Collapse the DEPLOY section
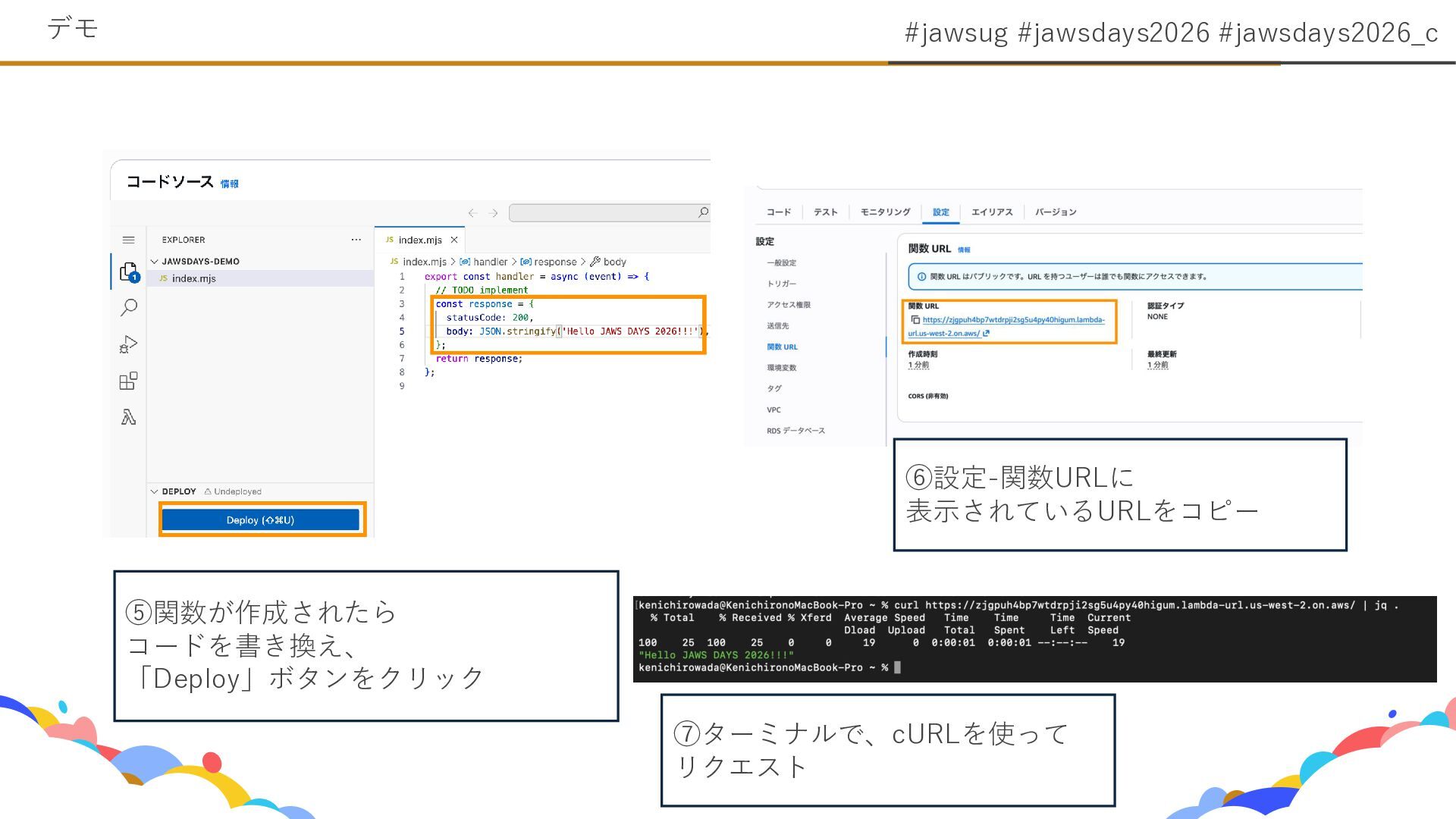1456x819 pixels. pyautogui.click(x=155, y=491)
